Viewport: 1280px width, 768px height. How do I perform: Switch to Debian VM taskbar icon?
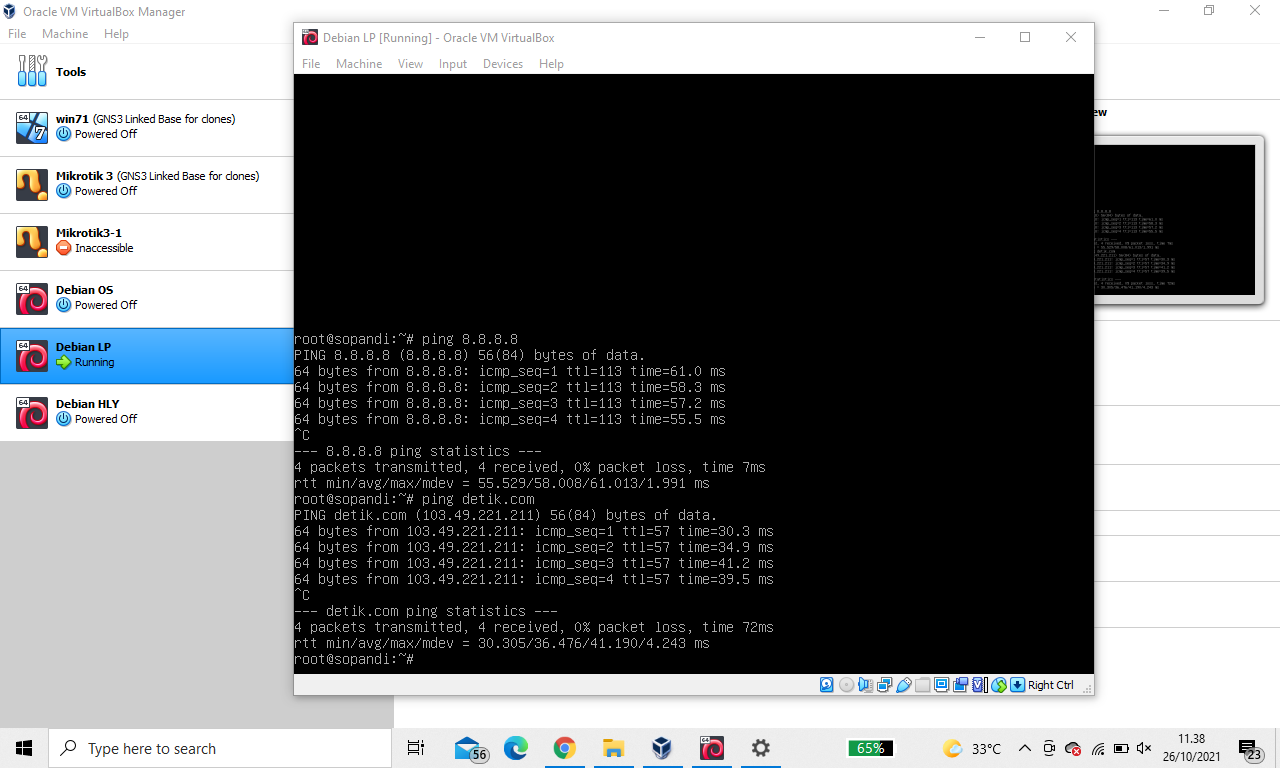point(712,748)
